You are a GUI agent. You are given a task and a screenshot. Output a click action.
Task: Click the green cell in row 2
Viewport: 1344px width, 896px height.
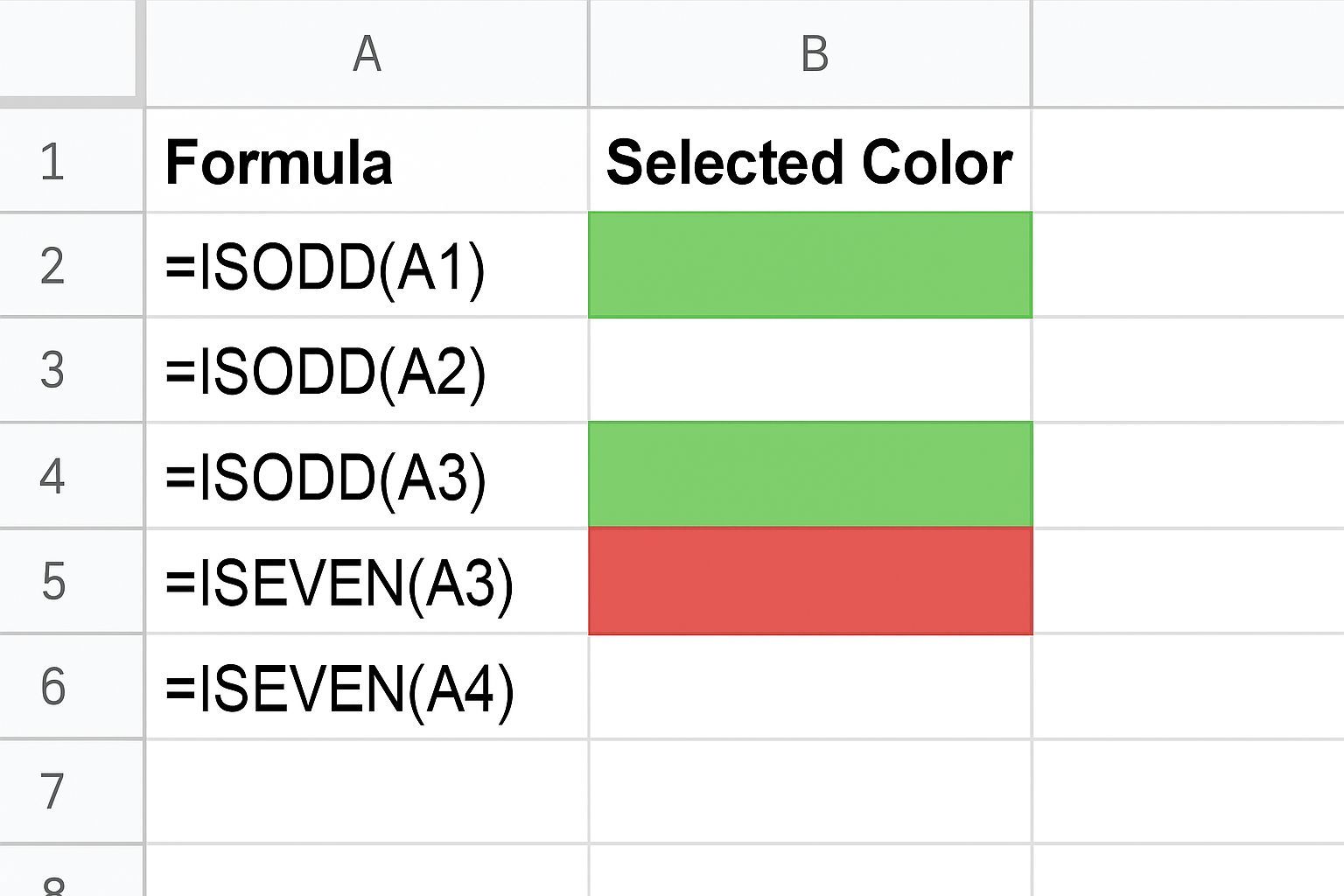(x=810, y=265)
